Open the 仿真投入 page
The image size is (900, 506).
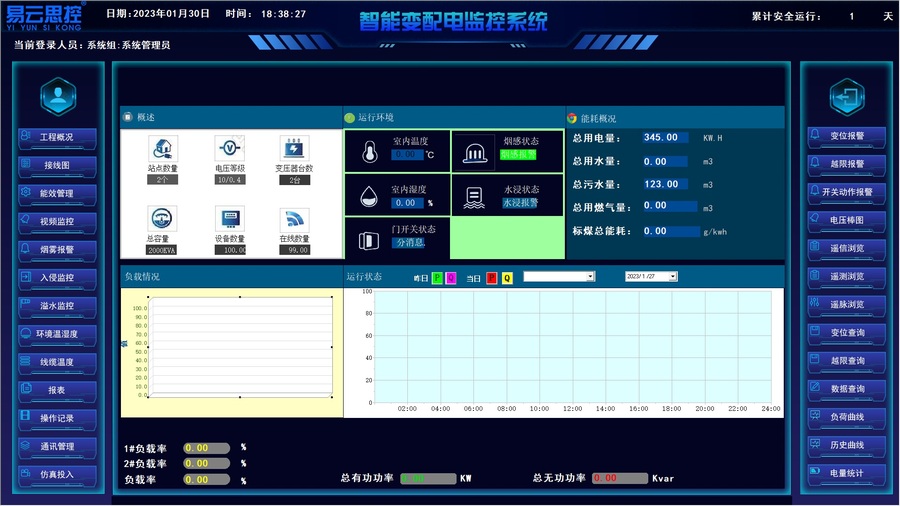57,475
